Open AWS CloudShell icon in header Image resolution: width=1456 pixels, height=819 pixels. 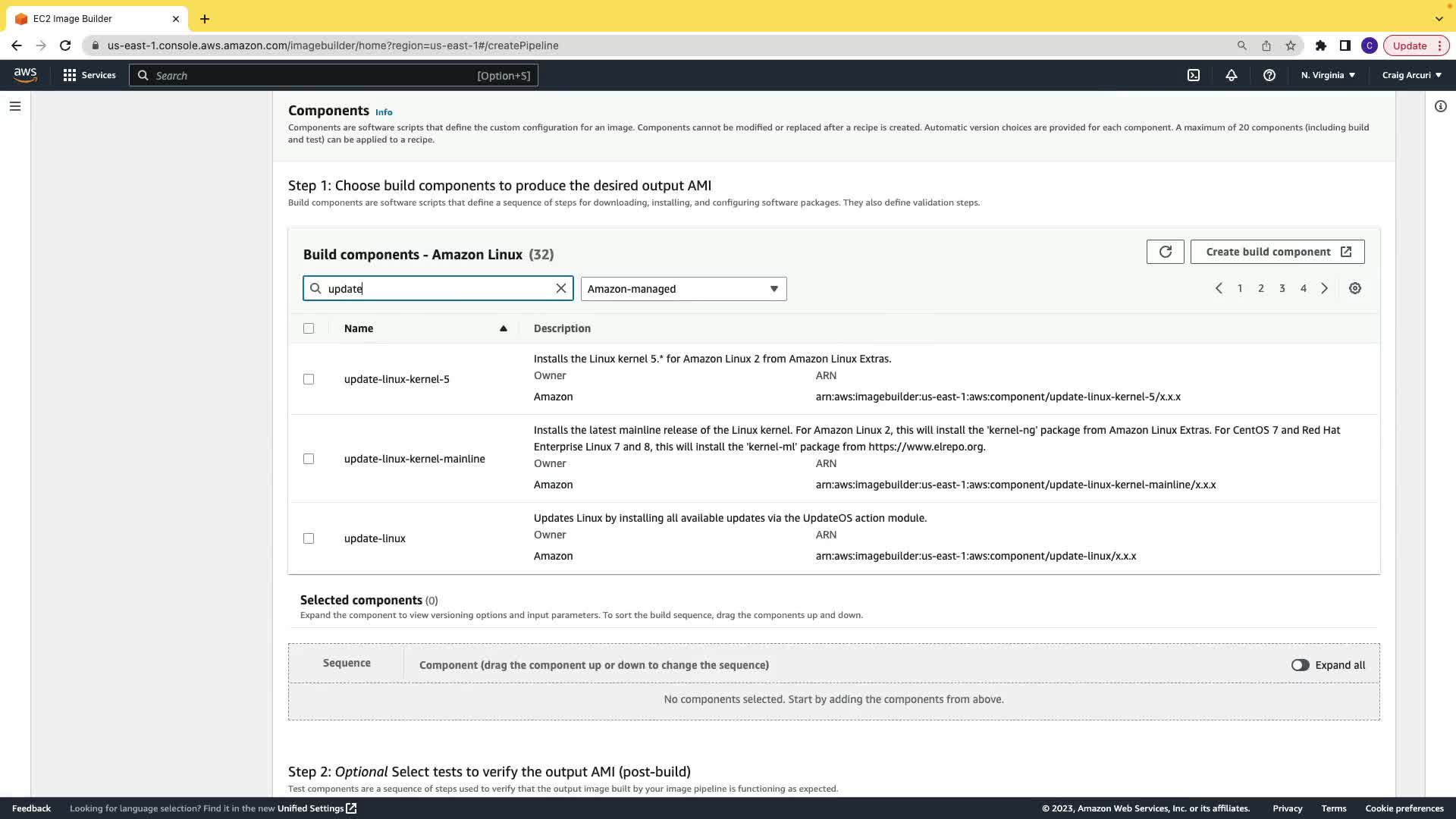[1194, 75]
